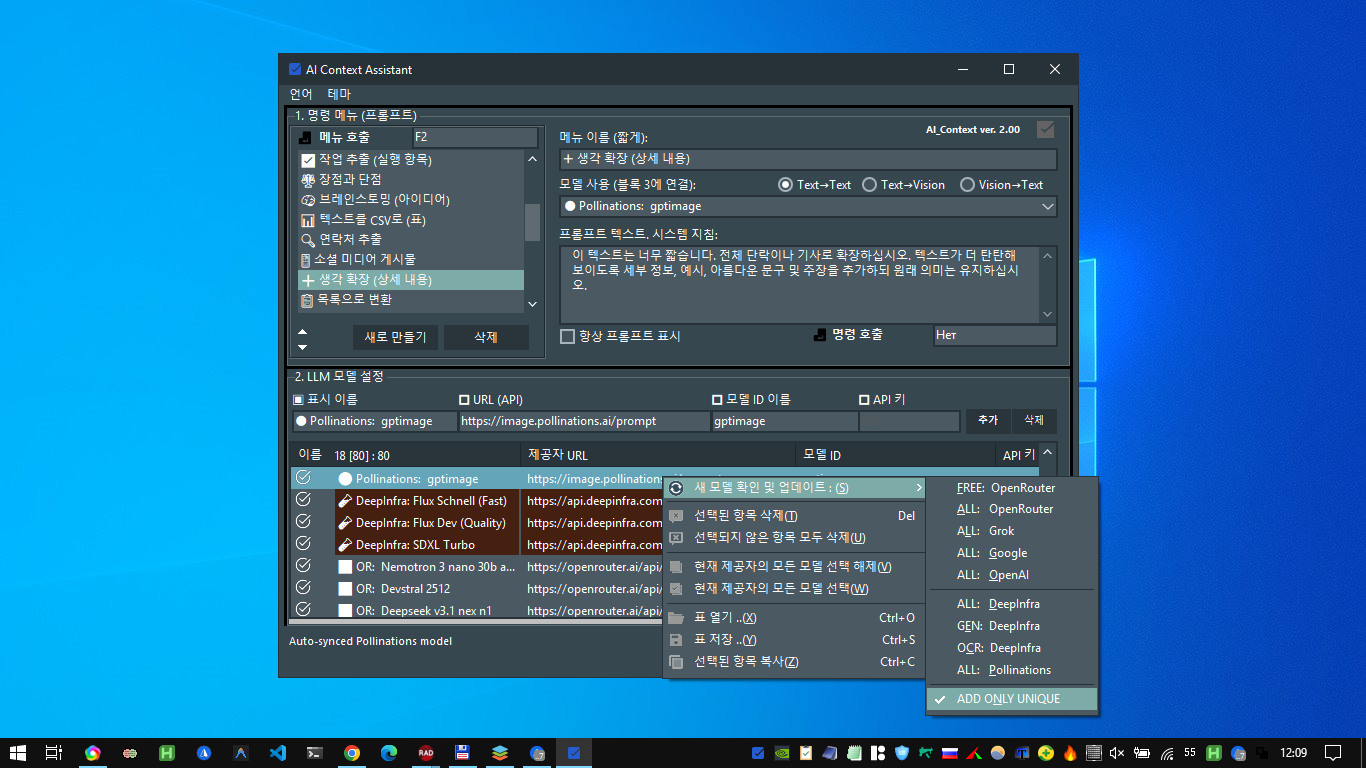
Task: Choose FREE: OpenRouter from the submenu
Action: (1012, 488)
